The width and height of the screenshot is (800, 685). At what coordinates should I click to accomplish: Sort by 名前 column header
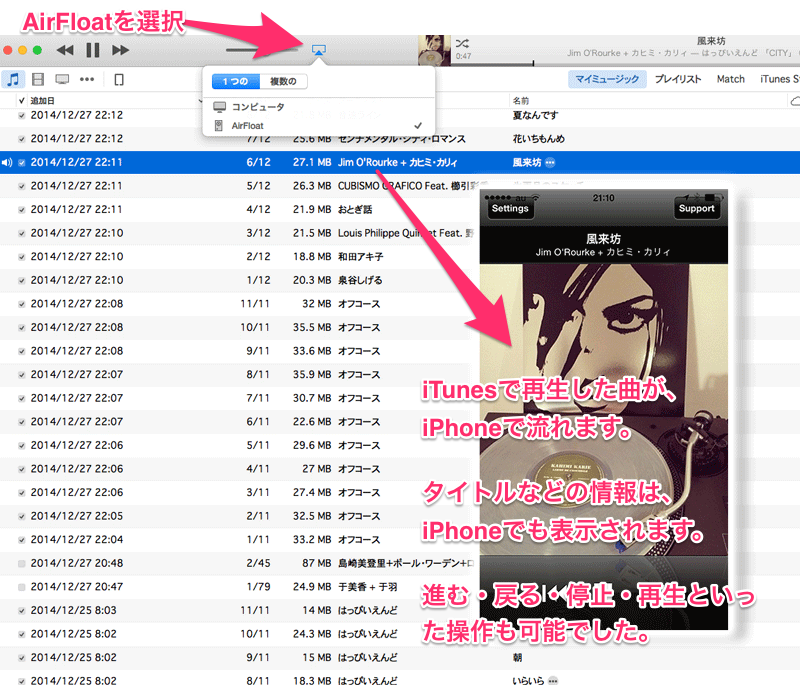click(520, 101)
